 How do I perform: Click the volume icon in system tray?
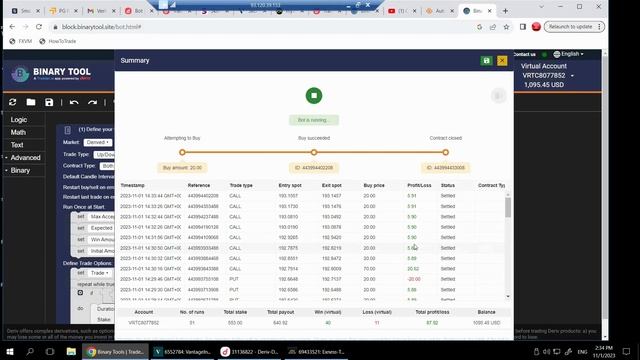(x=547, y=351)
